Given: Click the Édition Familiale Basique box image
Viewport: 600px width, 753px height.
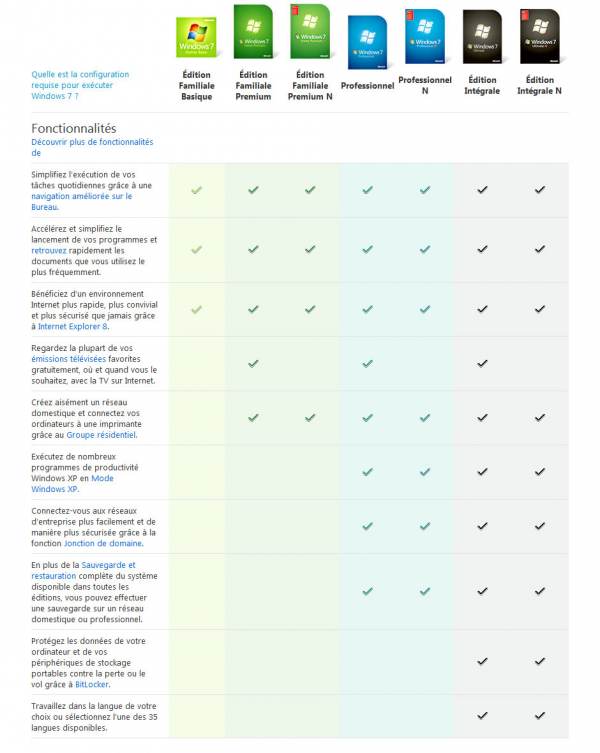Looking at the screenshot, I should tap(196, 37).
